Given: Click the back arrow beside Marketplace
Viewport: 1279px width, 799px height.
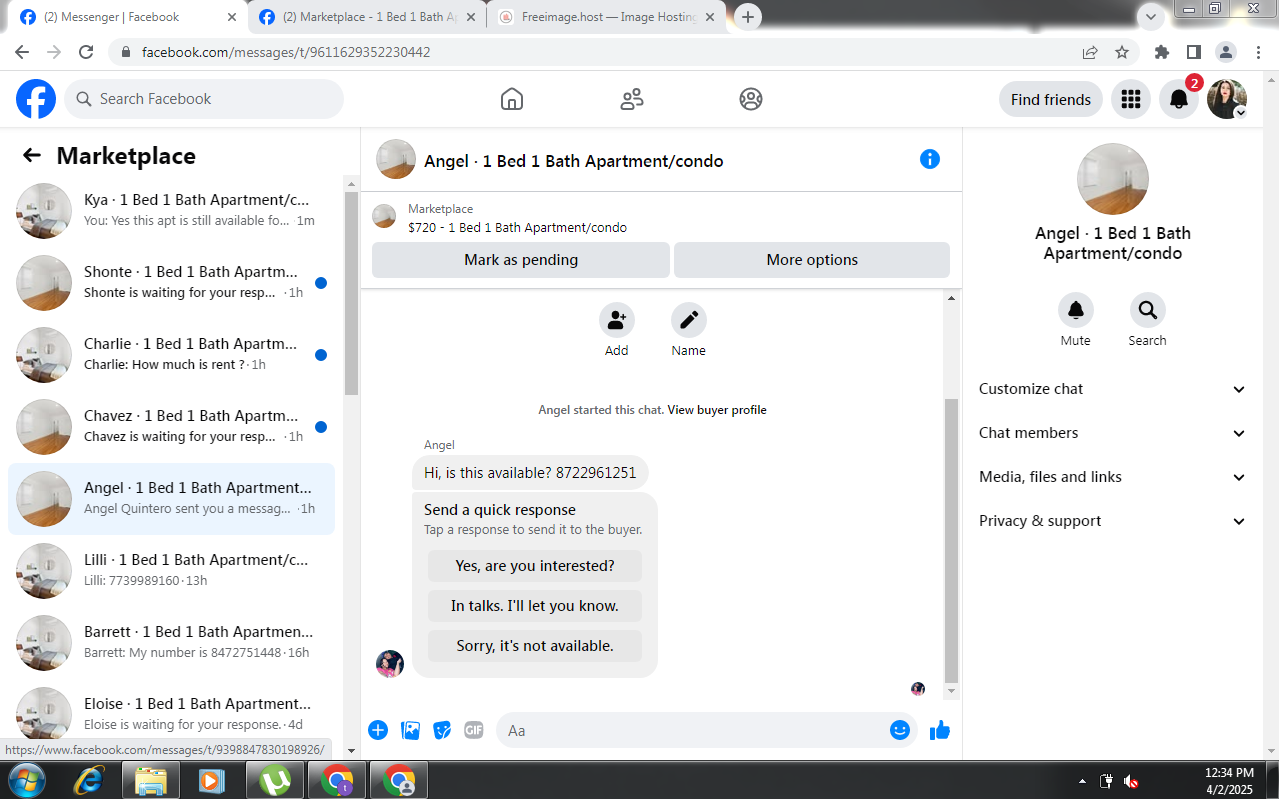Looking at the screenshot, I should [x=32, y=155].
